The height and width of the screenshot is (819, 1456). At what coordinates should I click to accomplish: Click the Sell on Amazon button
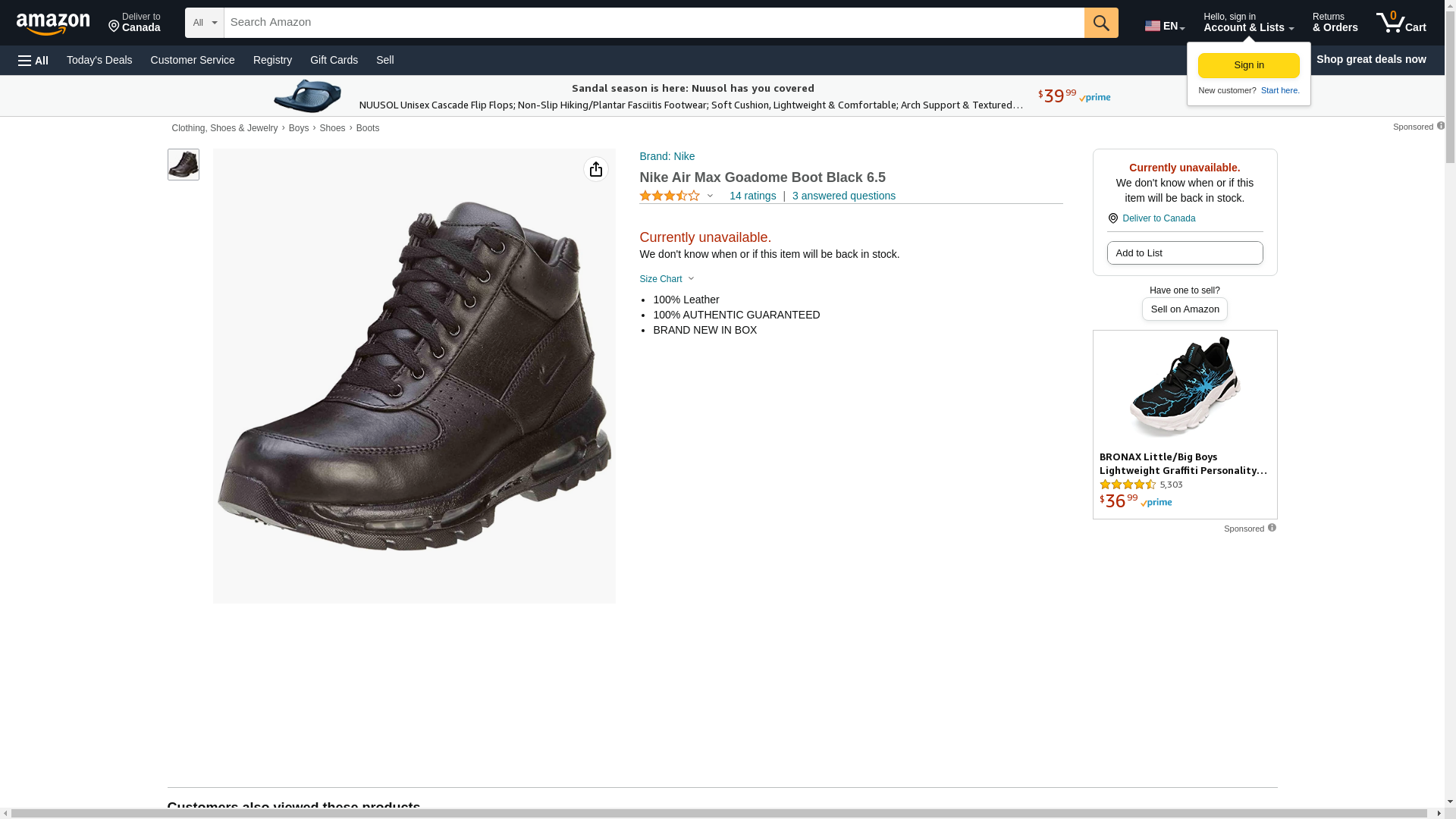(1184, 309)
